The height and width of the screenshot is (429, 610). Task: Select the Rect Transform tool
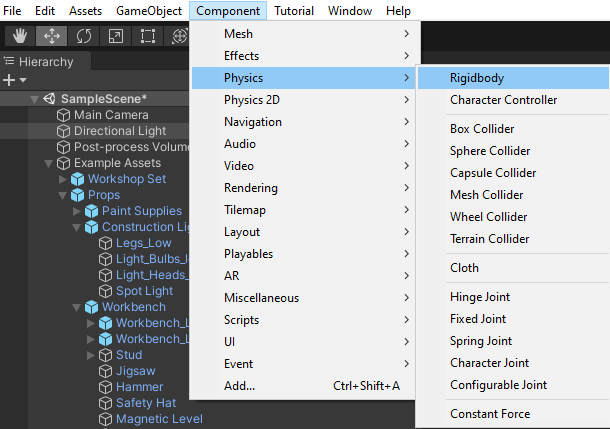[147, 37]
